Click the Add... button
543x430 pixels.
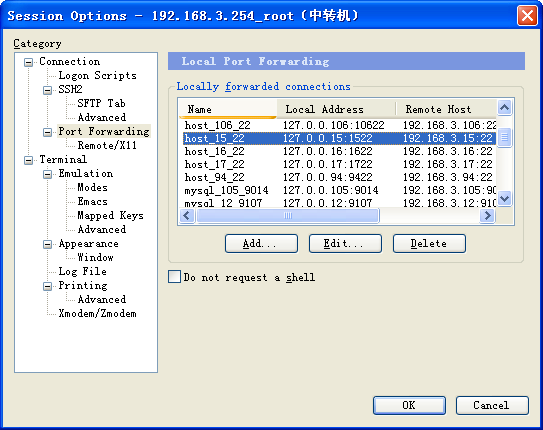(x=261, y=243)
